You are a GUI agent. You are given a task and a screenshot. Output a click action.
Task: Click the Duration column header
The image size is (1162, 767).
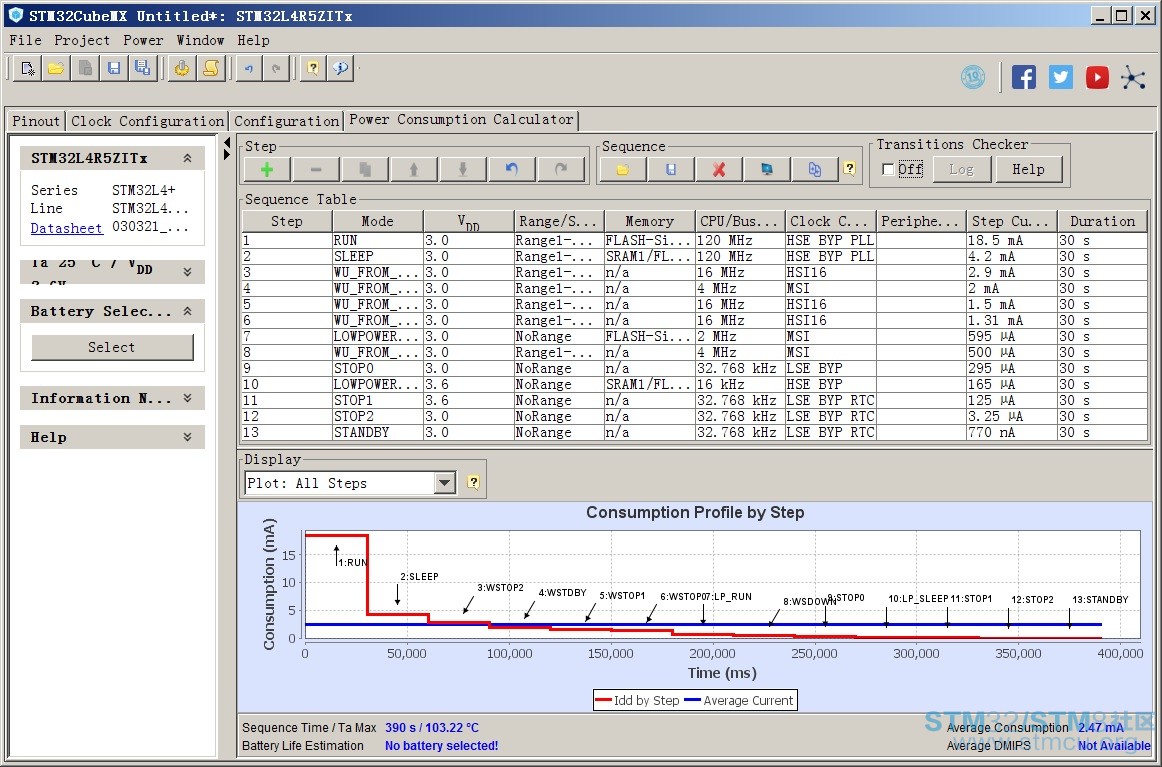coord(1102,221)
